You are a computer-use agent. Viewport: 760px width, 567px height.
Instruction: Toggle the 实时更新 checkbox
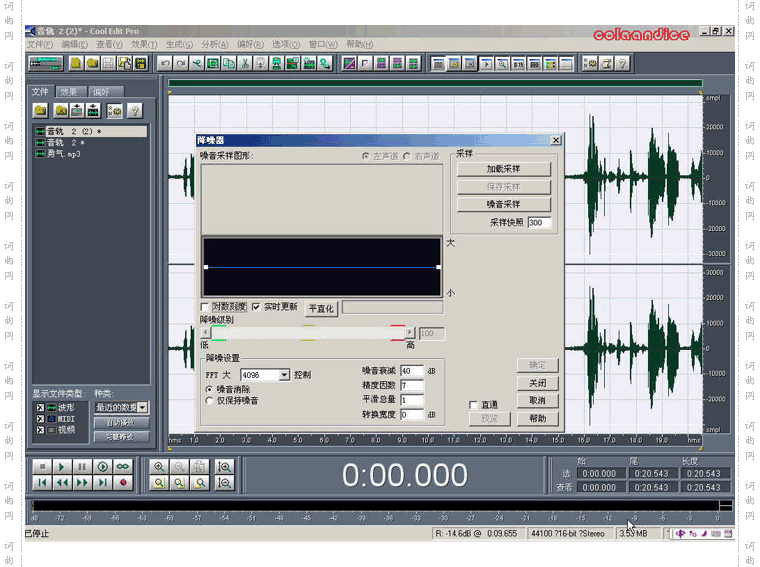pyautogui.click(x=256, y=307)
